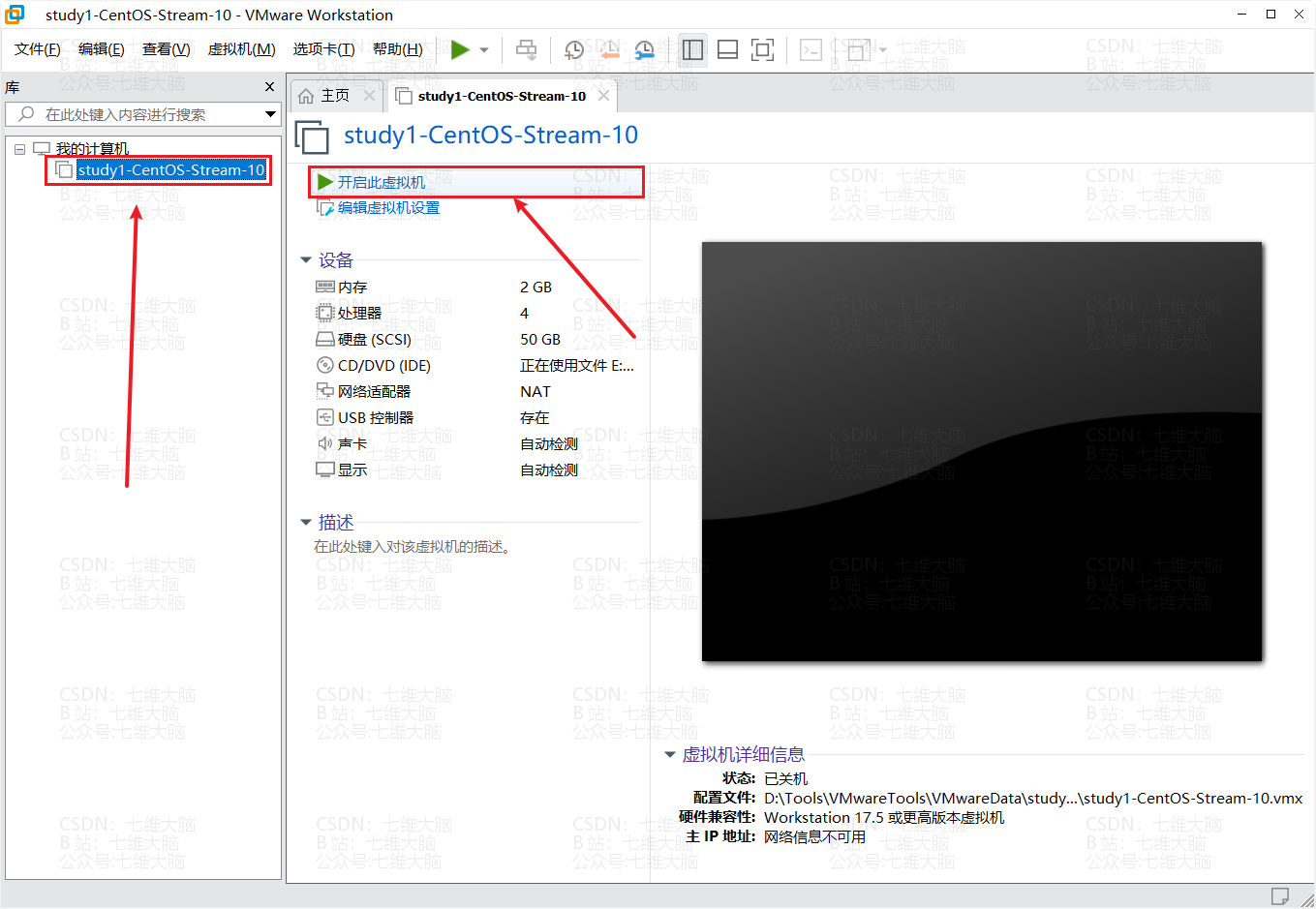Open the 查看(V) menu
Screen dimensions: 1316x909
click(x=167, y=49)
